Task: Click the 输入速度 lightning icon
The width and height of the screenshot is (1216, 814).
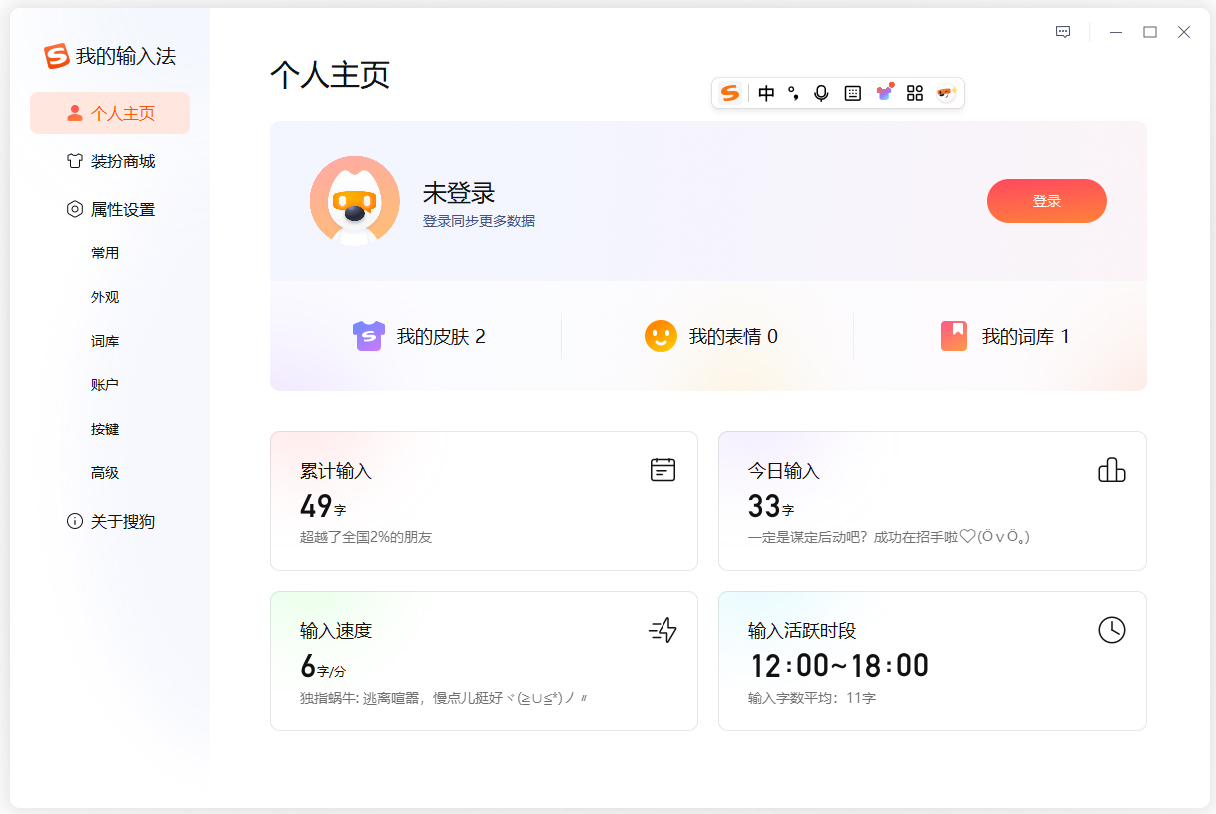Action: pos(662,630)
